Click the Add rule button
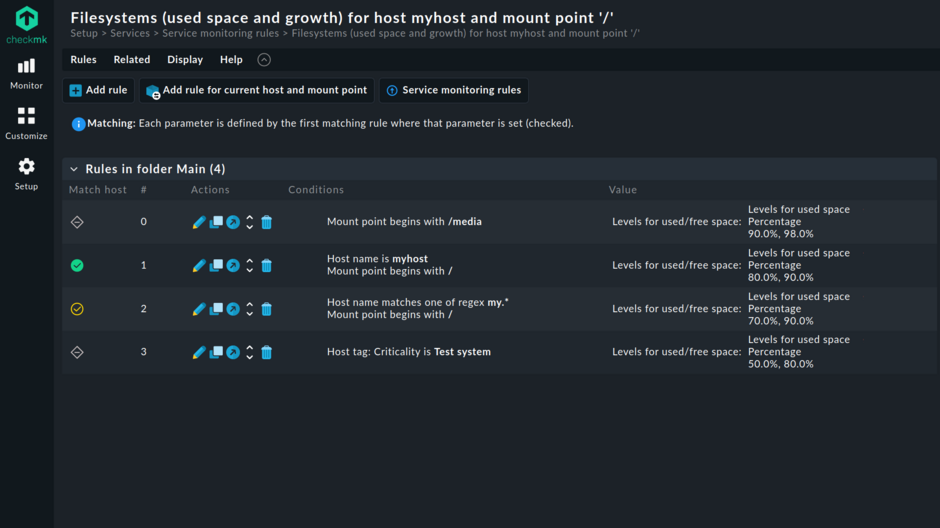Image resolution: width=940 pixels, height=528 pixels. click(x=98, y=90)
